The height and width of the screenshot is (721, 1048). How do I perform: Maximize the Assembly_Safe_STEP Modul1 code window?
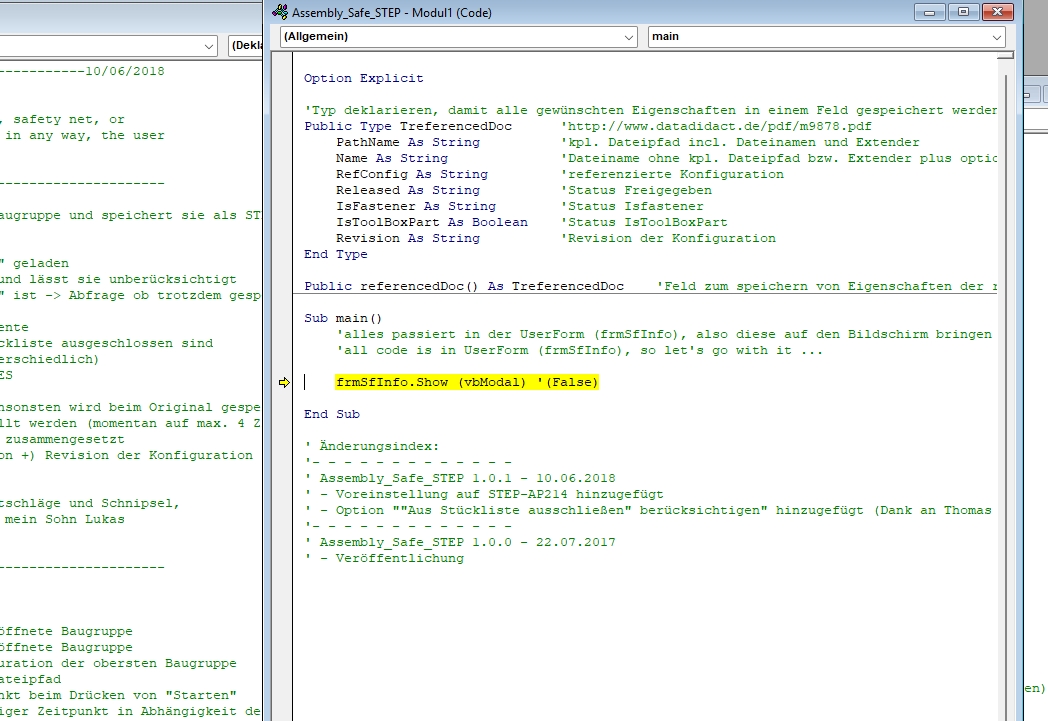[x=963, y=12]
